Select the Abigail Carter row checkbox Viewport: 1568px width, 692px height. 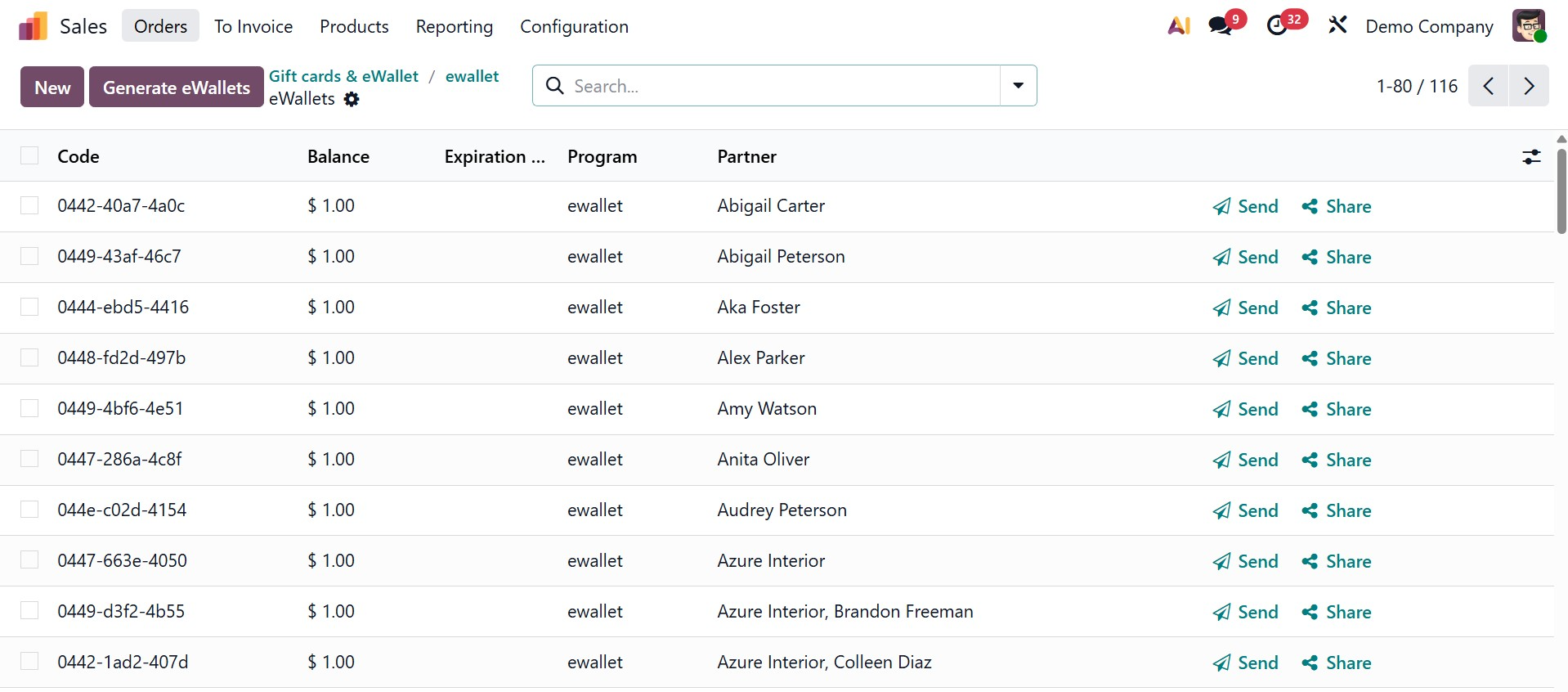click(29, 206)
